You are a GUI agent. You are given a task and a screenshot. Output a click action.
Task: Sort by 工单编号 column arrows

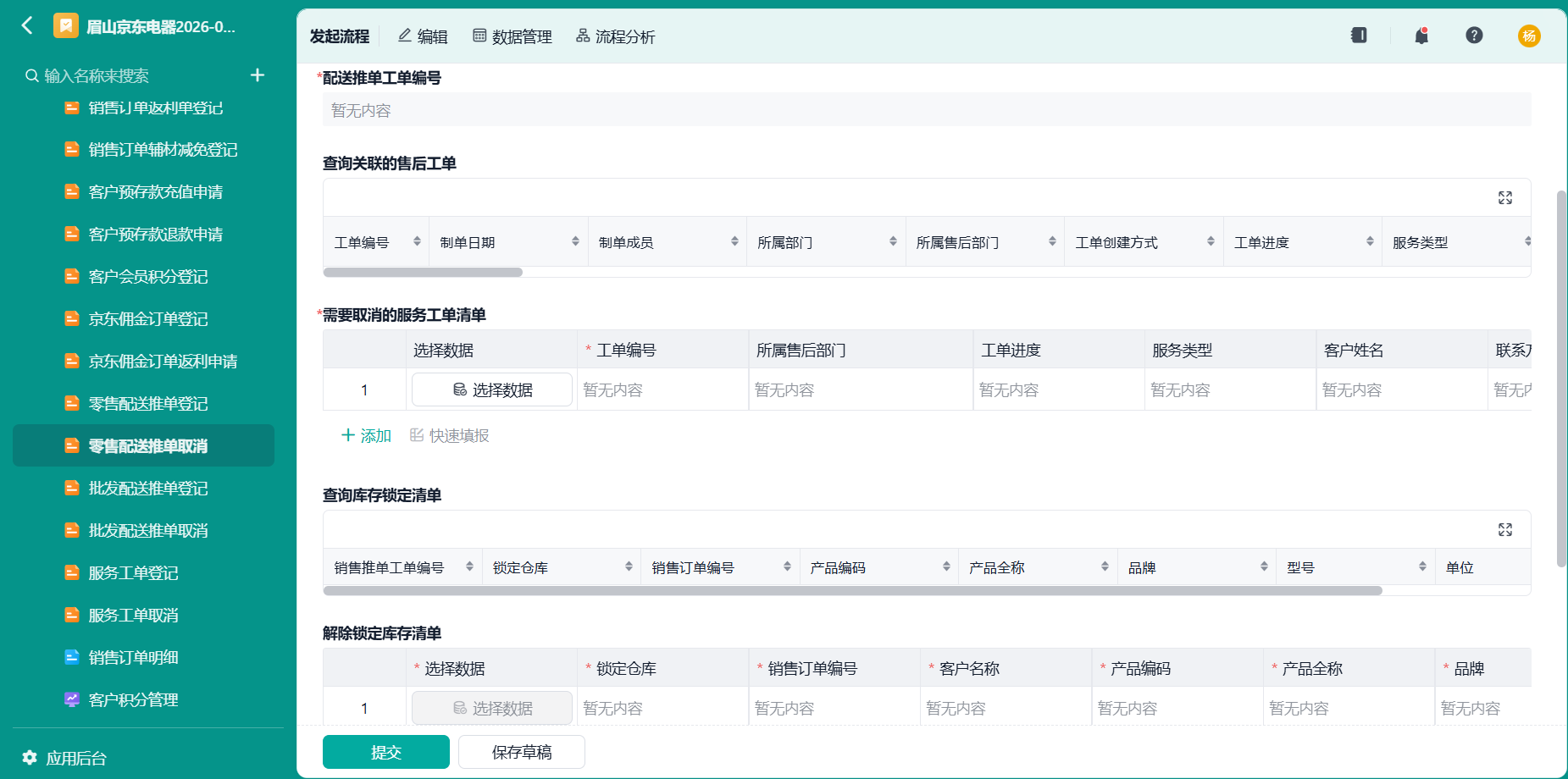click(417, 241)
